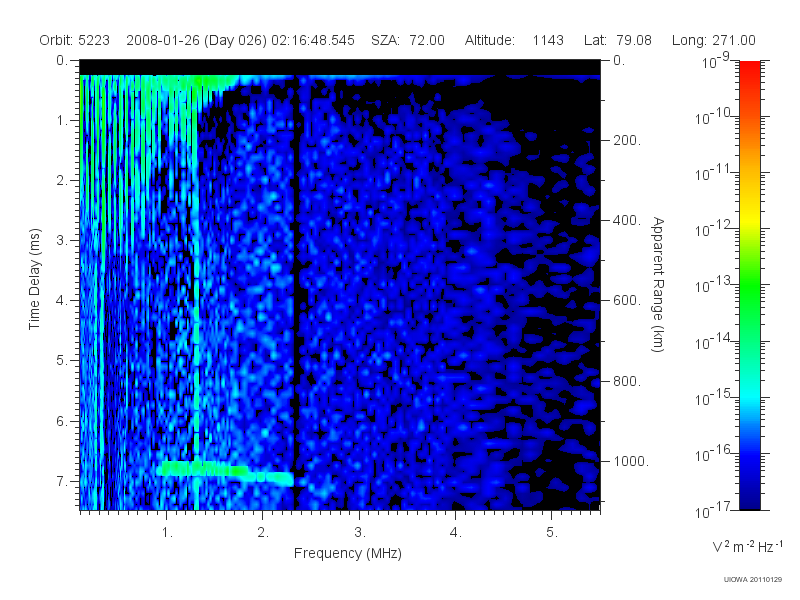Click the '1000.' apparent range tick label

coord(631,461)
